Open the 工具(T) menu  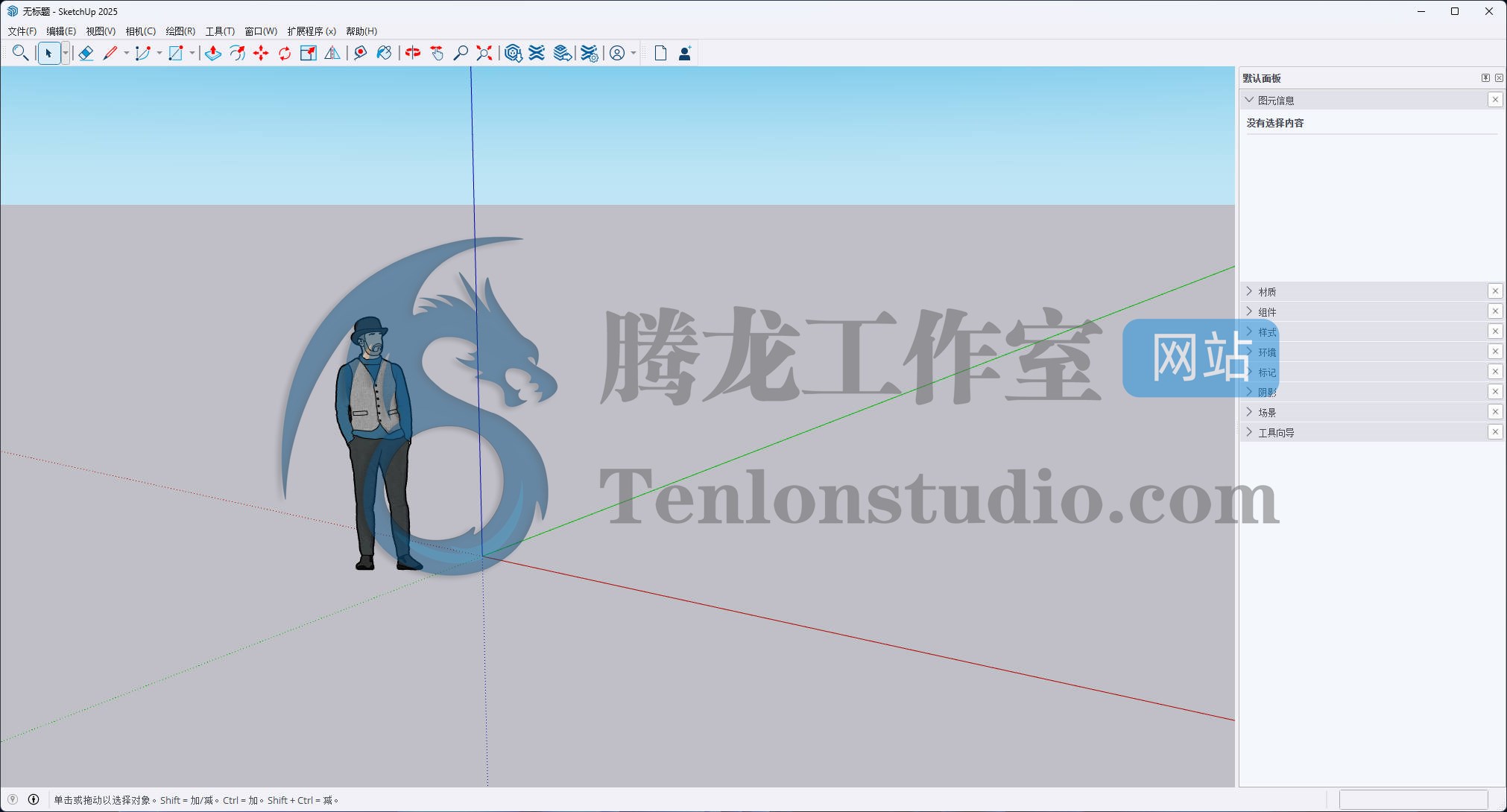click(x=220, y=31)
